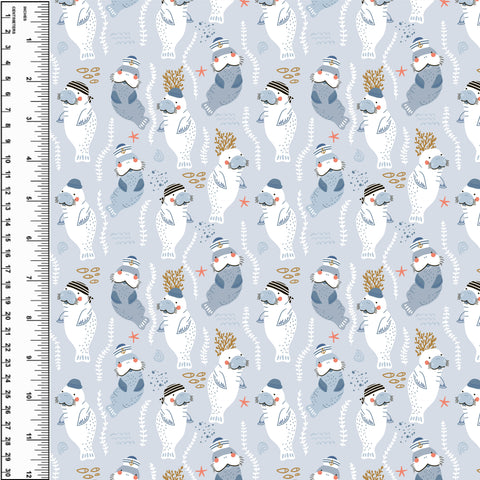
Task: Select the 4 inch mark on ruler
Action: (29, 159)
